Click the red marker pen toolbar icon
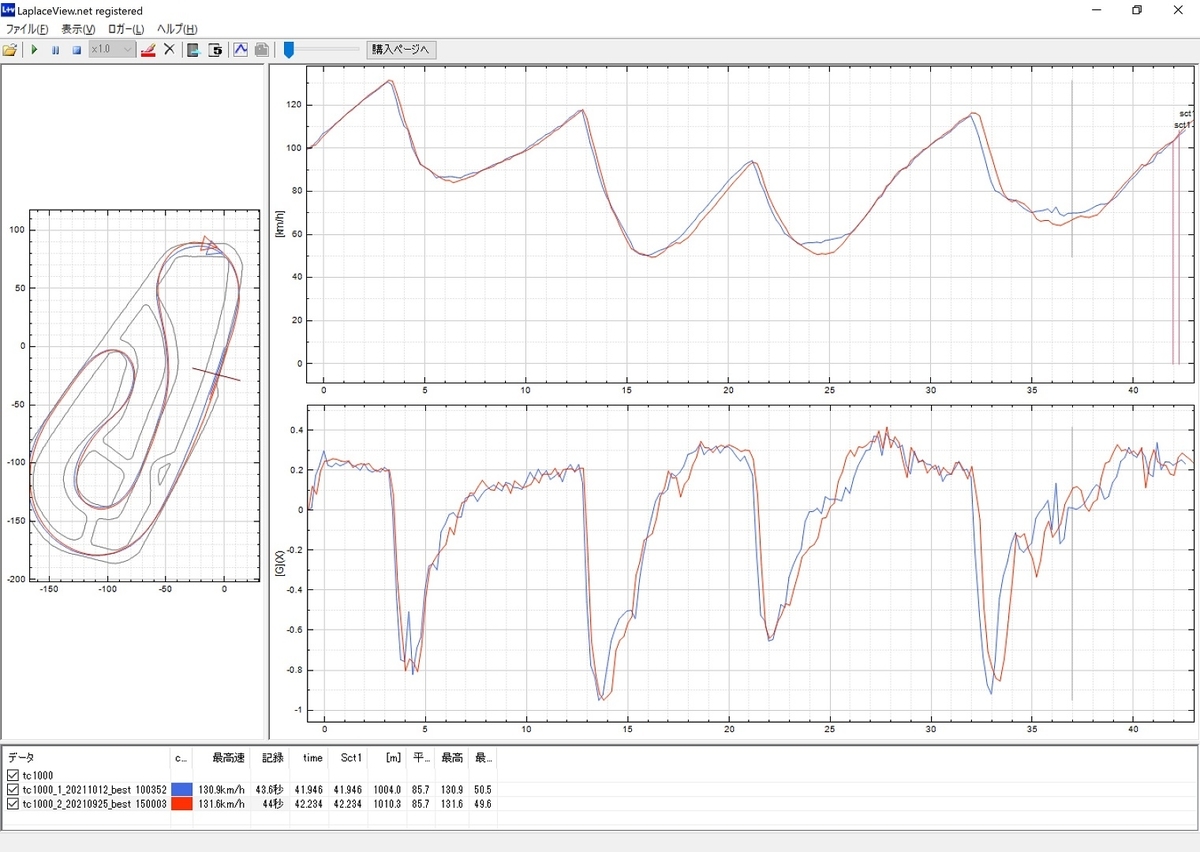Screen dimensions: 1200x852 point(148,49)
